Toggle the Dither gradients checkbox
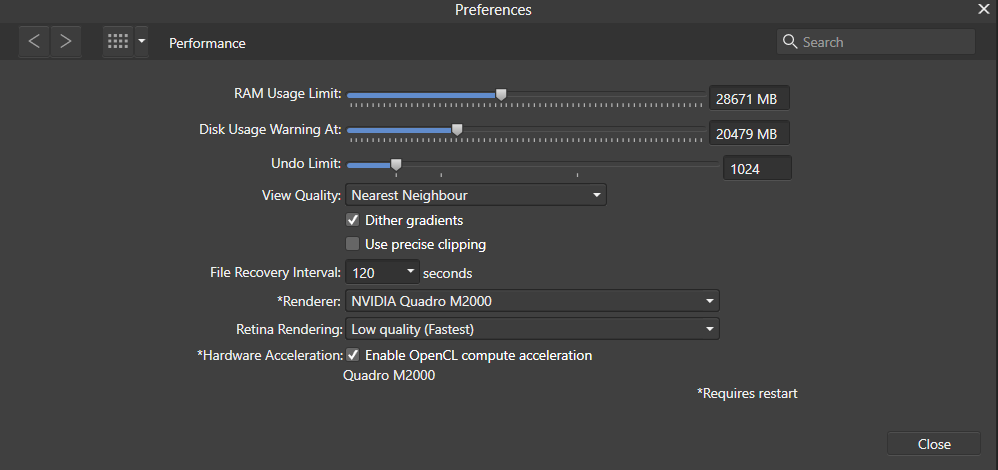Image resolution: width=998 pixels, height=470 pixels. (x=352, y=220)
